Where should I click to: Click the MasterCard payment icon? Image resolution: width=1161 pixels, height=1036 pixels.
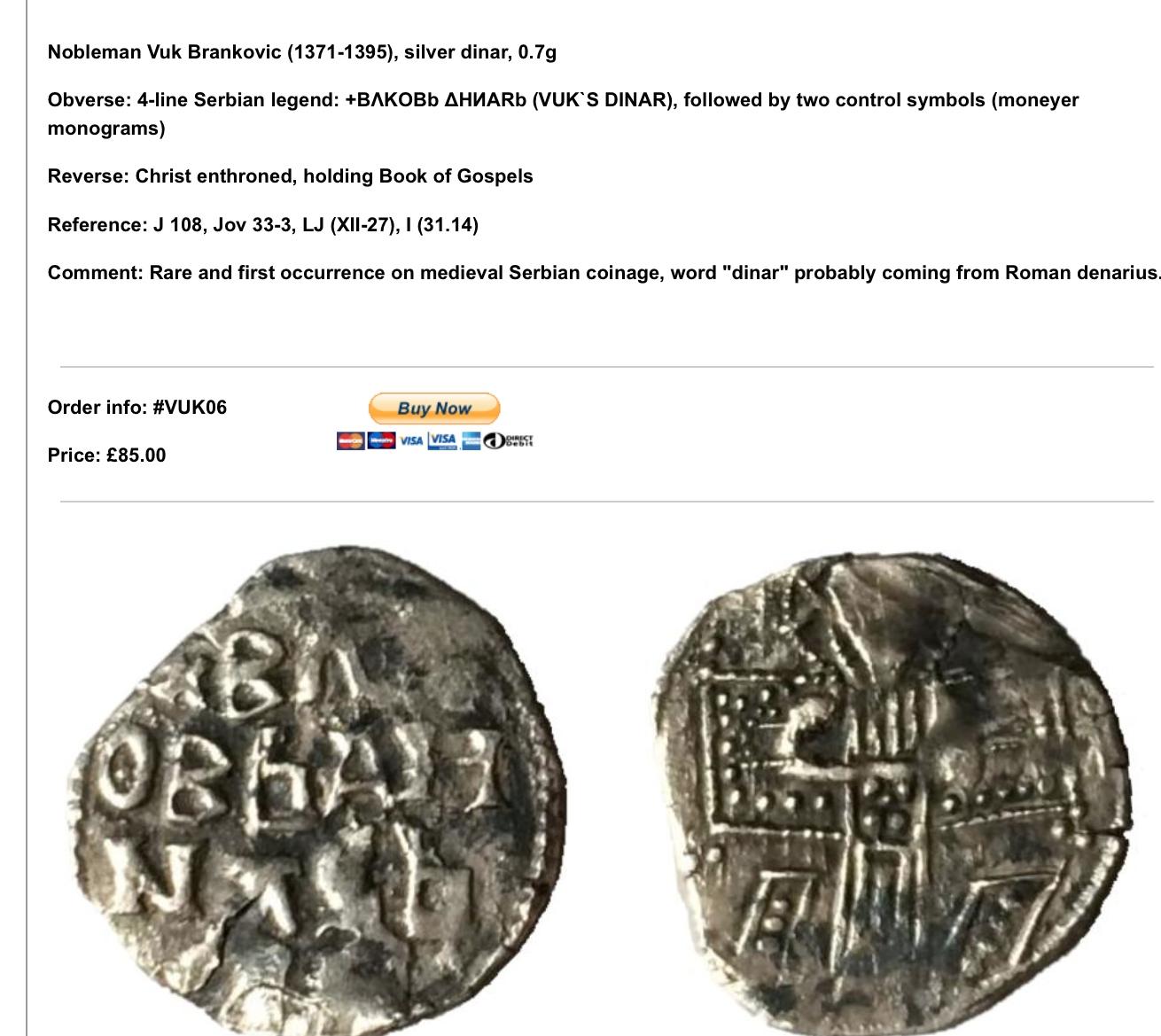coord(351,440)
